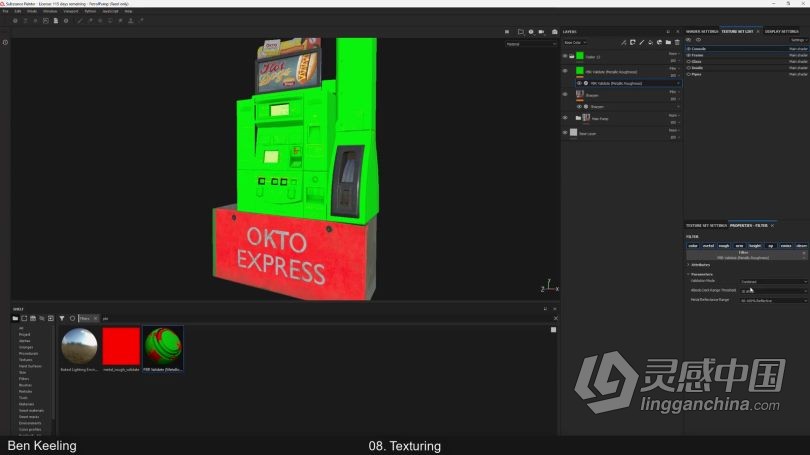Open the Window menu
Viewport: 810px width, 455px height.
click(50, 11)
